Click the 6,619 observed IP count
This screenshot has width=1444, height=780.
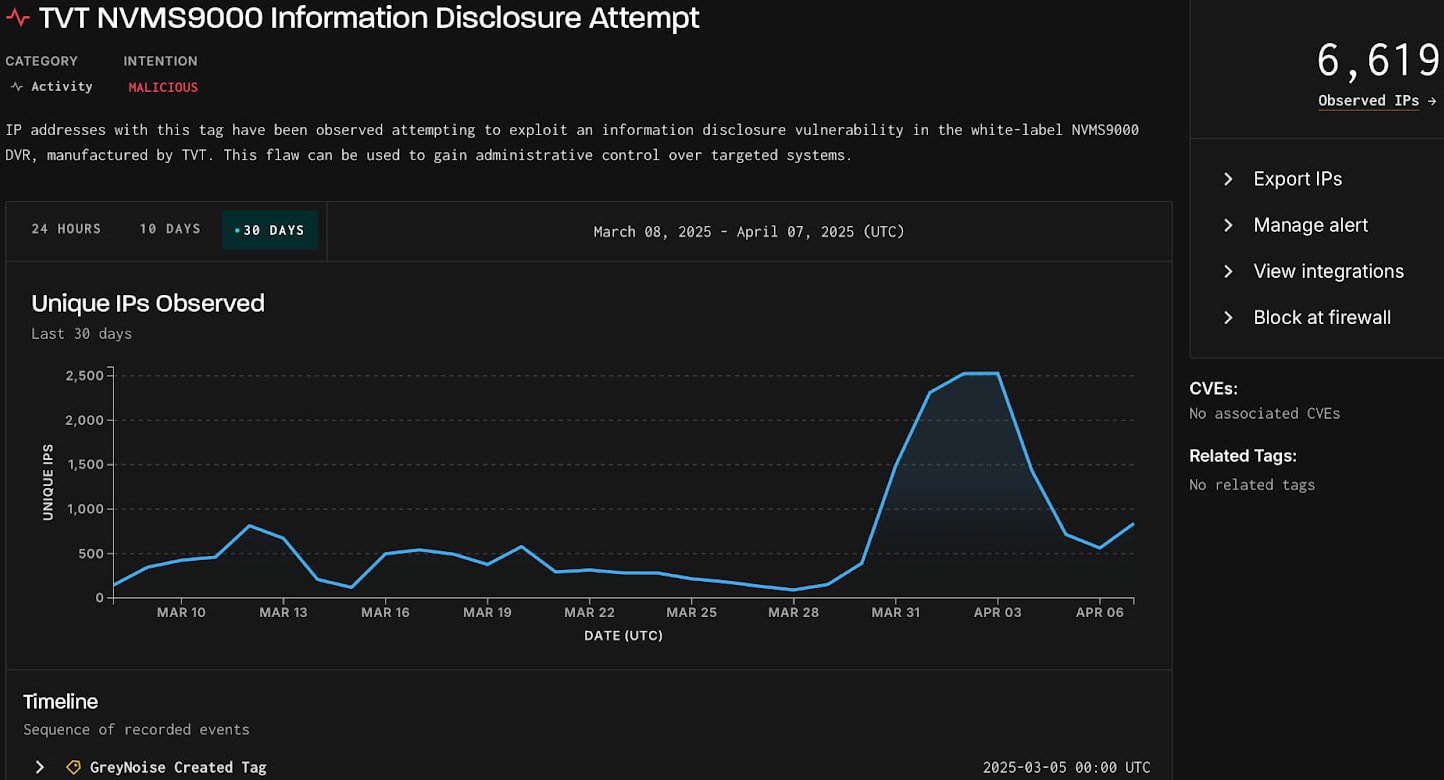click(1379, 60)
